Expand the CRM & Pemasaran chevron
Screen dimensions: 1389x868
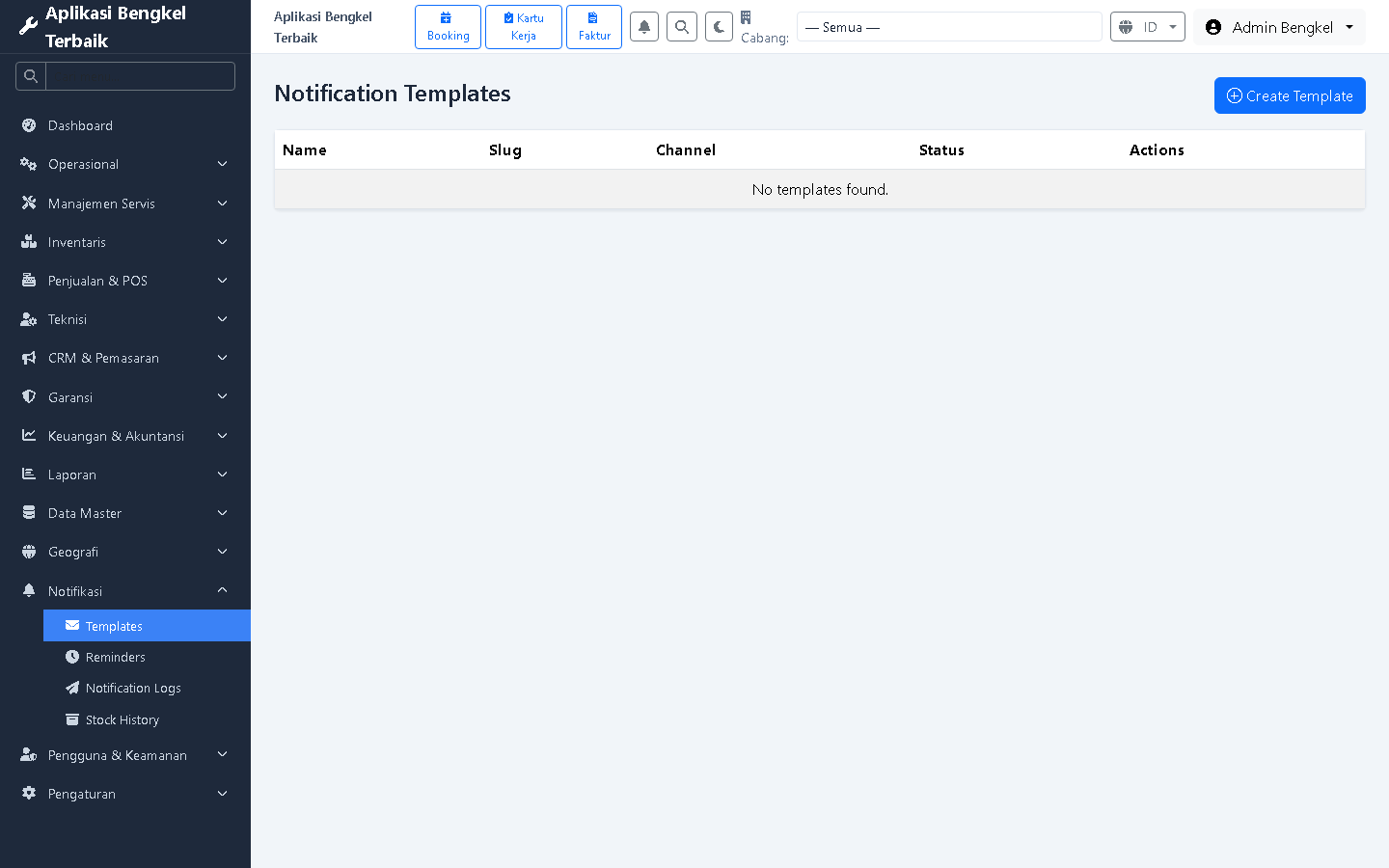click(223, 358)
